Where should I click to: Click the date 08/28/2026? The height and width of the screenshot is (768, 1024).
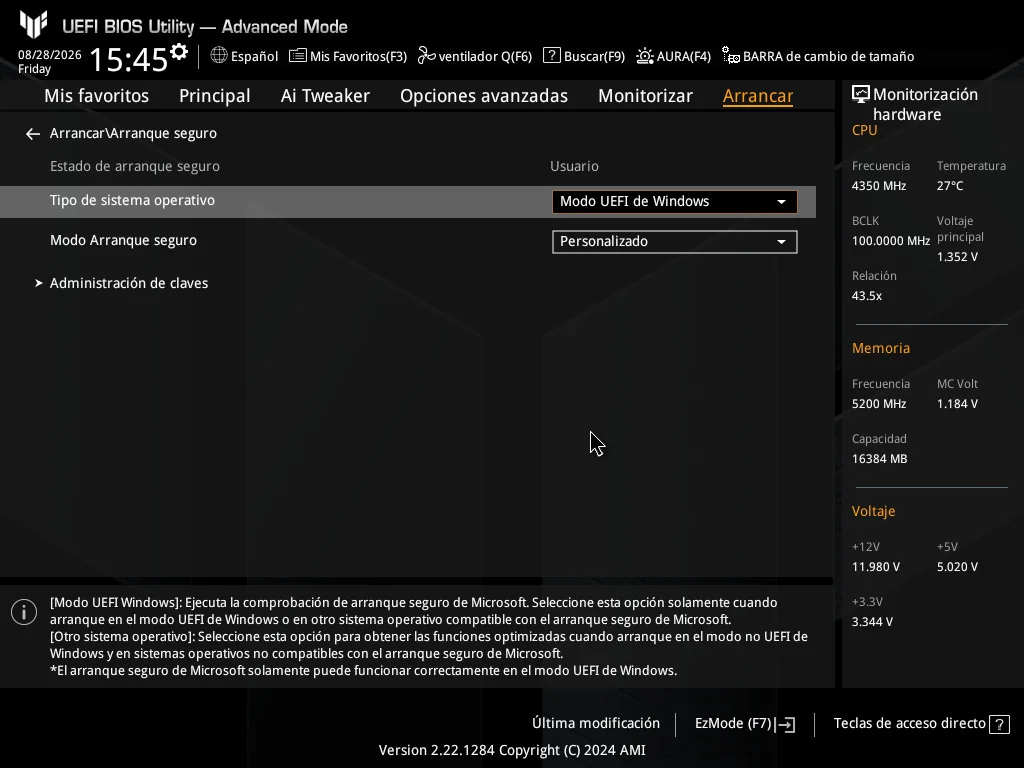(x=50, y=55)
